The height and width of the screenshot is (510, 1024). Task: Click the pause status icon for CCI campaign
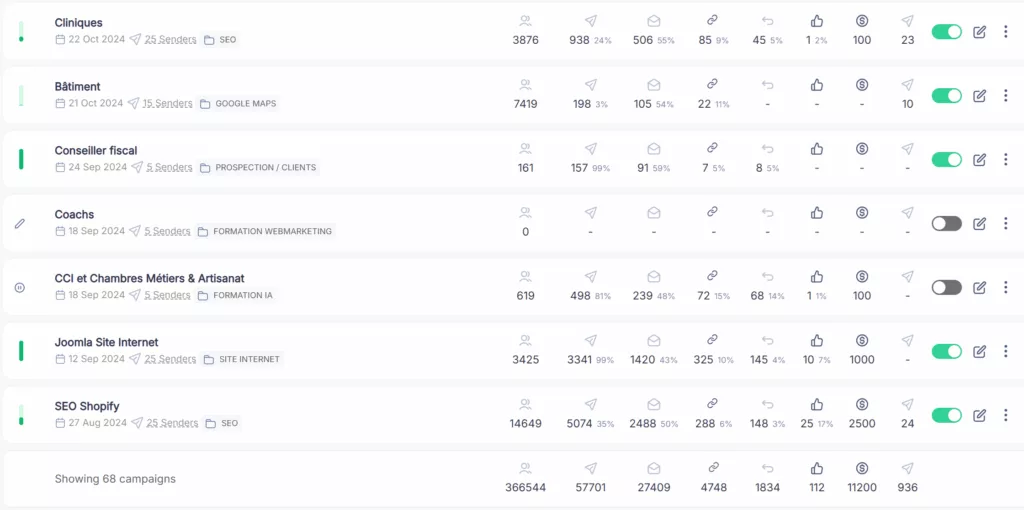20,287
